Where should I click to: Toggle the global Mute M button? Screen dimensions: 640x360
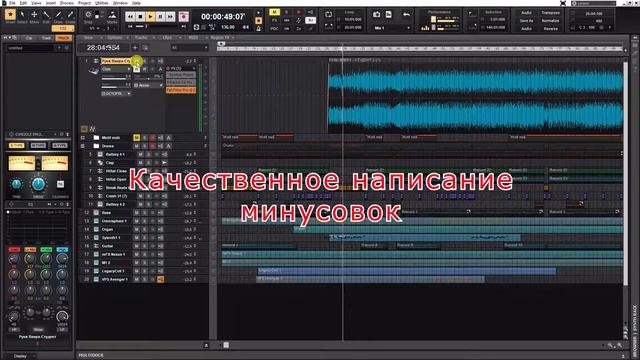[274, 12]
